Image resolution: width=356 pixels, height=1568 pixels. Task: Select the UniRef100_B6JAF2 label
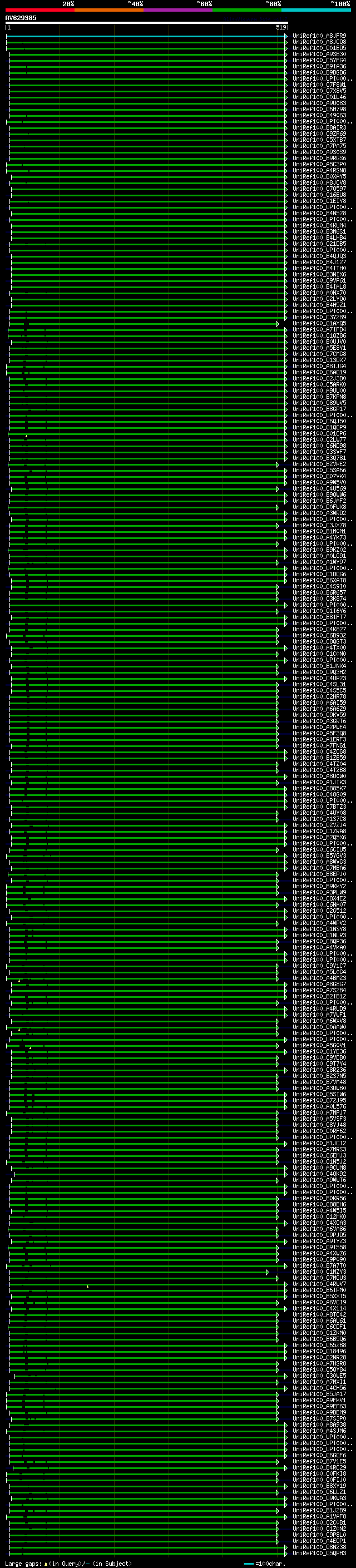[319, 501]
